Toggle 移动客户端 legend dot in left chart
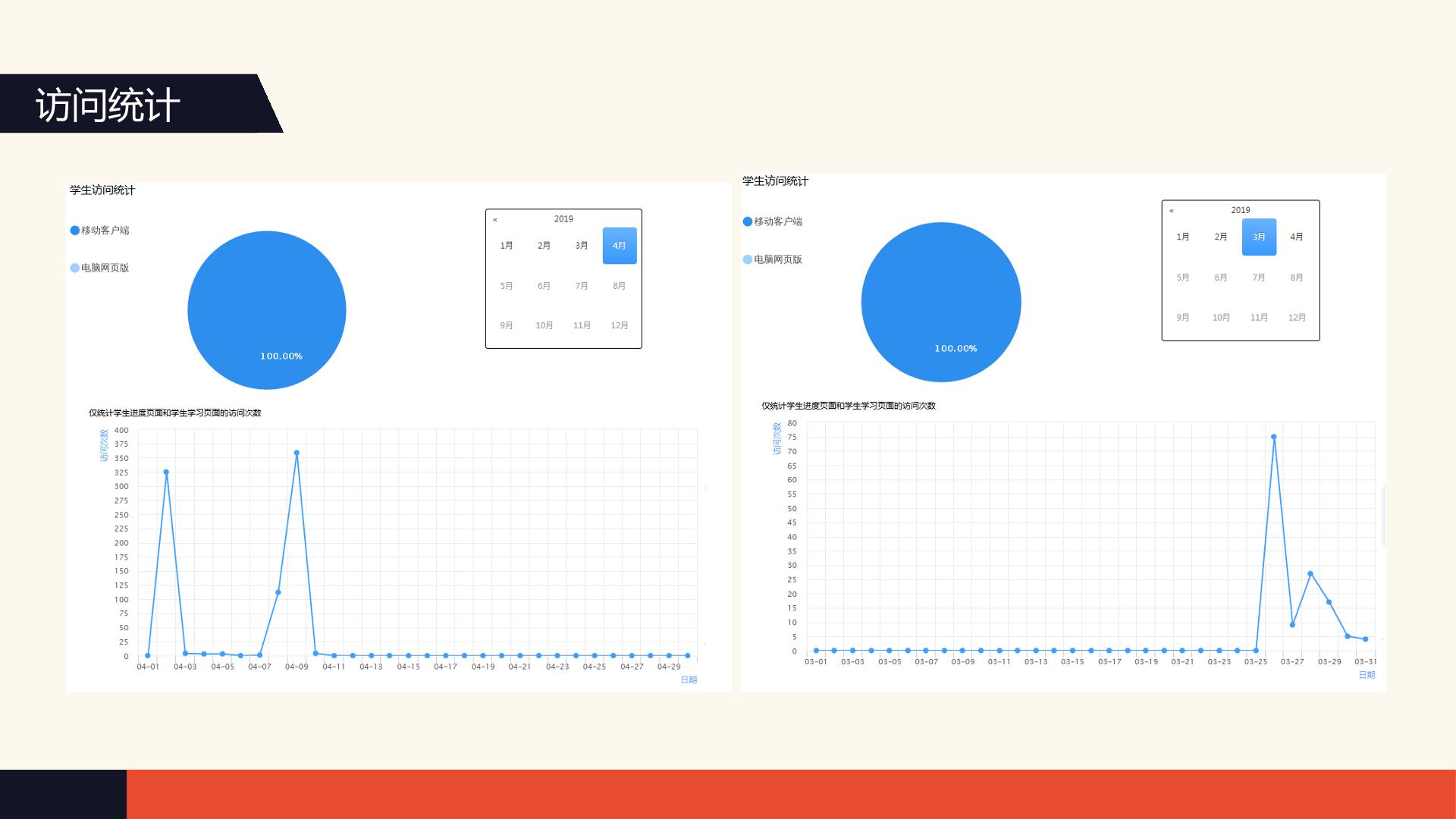Viewport: 1456px width, 819px height. (x=75, y=231)
